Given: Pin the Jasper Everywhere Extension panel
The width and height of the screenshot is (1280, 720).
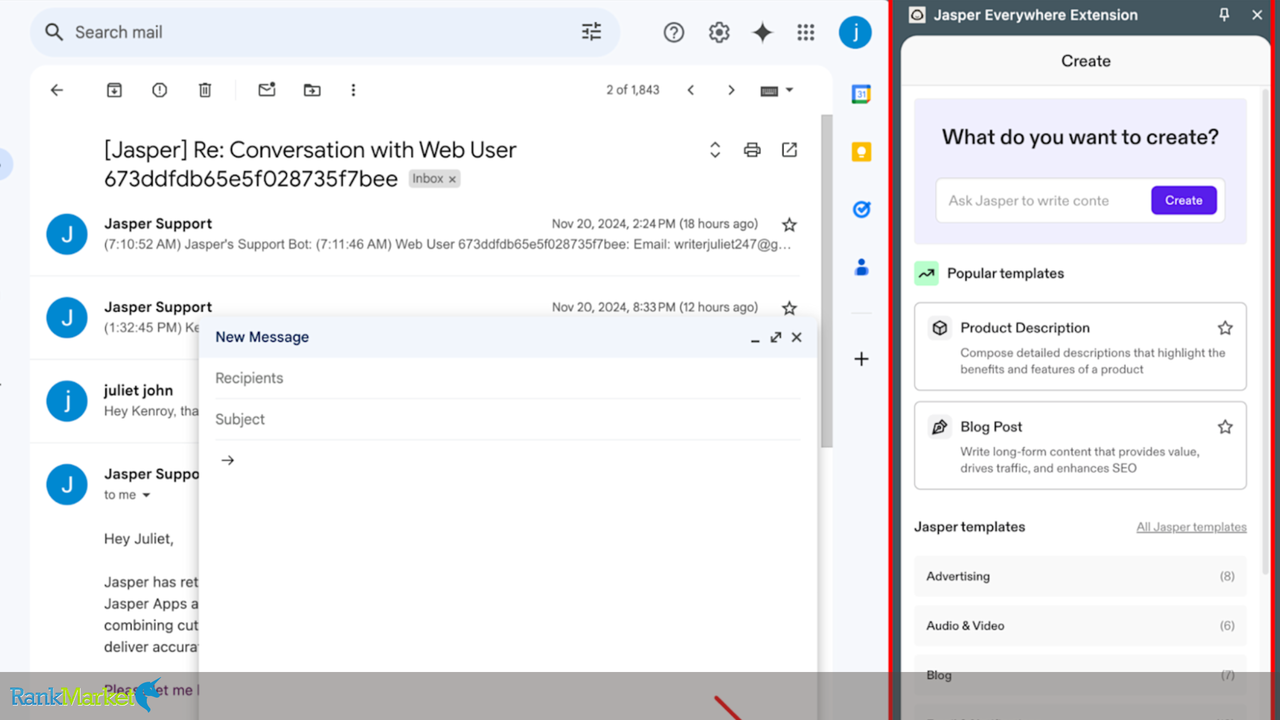Looking at the screenshot, I should click(1224, 15).
